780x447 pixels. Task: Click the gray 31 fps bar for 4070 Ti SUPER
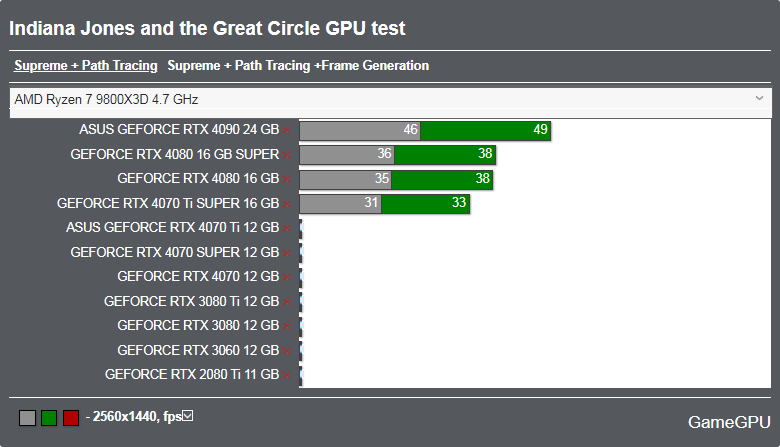click(x=341, y=204)
